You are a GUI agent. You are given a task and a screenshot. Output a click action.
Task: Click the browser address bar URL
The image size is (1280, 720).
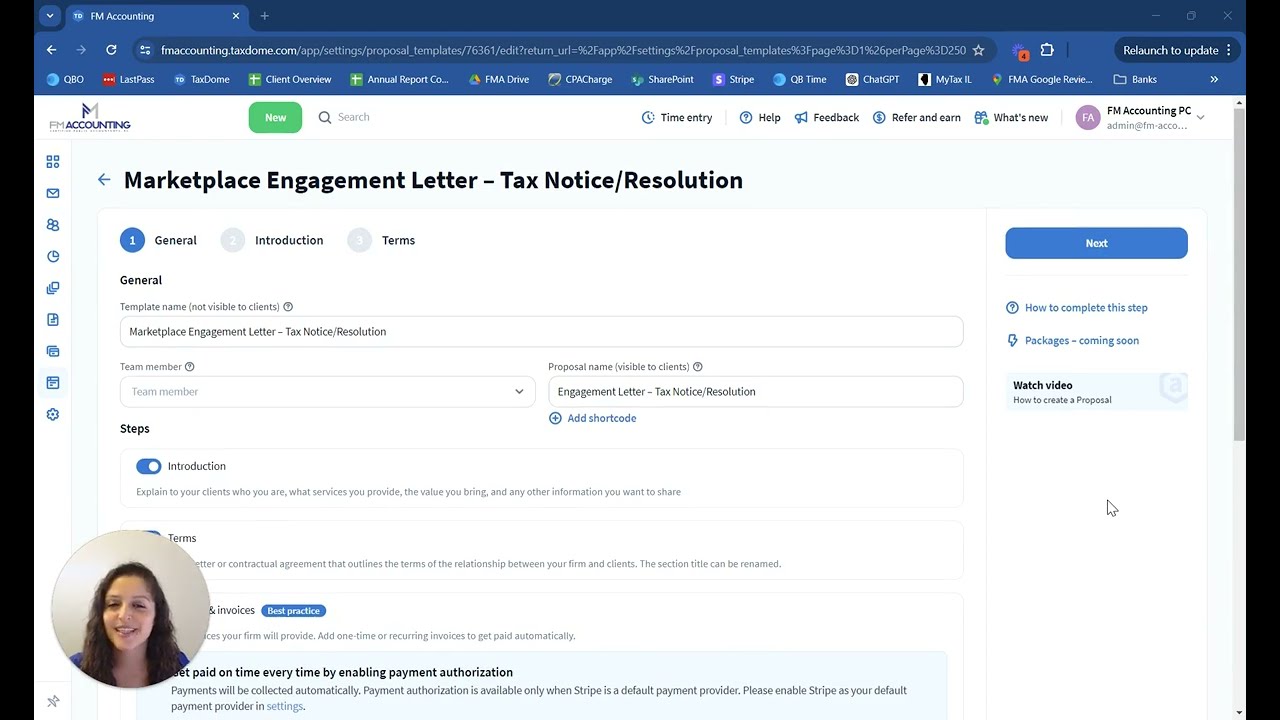coord(563,50)
